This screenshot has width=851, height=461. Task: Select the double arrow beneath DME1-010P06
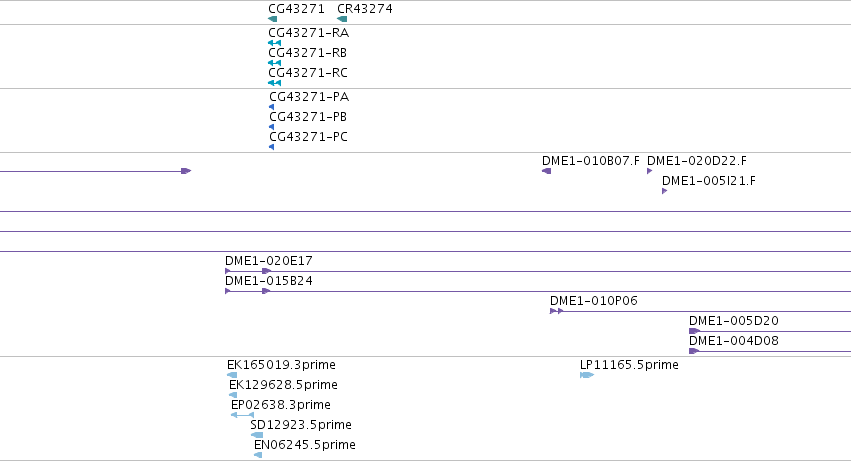556,311
